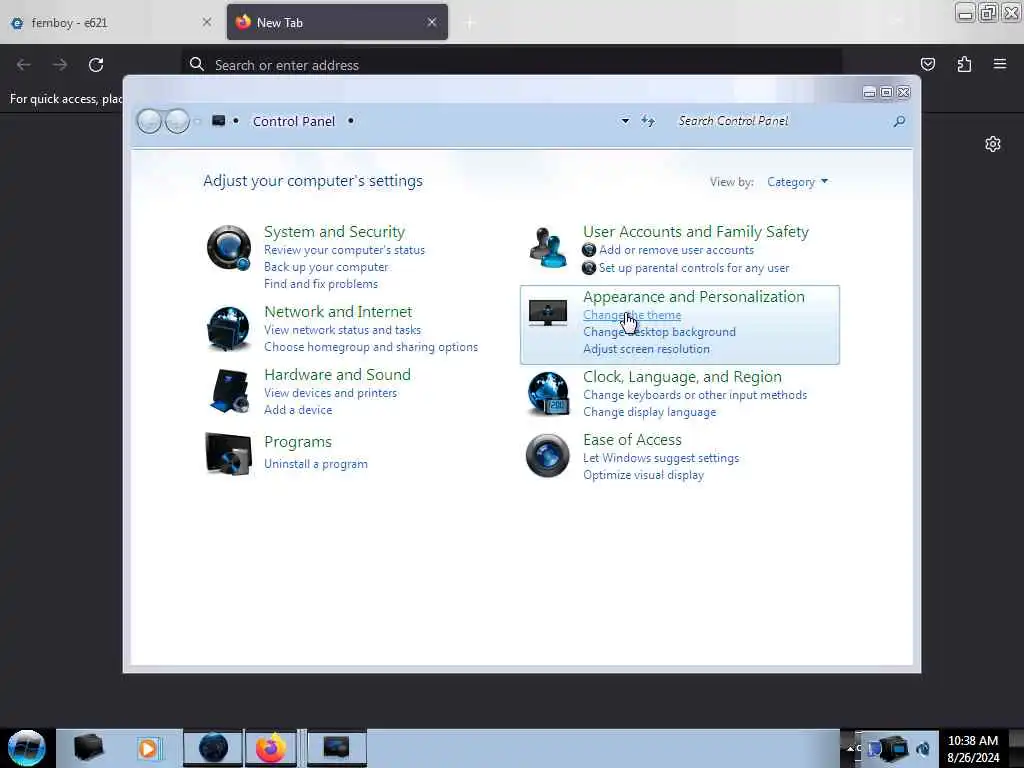Reload the page in Firefox
Image resolution: width=1024 pixels, height=768 pixels.
(96, 65)
